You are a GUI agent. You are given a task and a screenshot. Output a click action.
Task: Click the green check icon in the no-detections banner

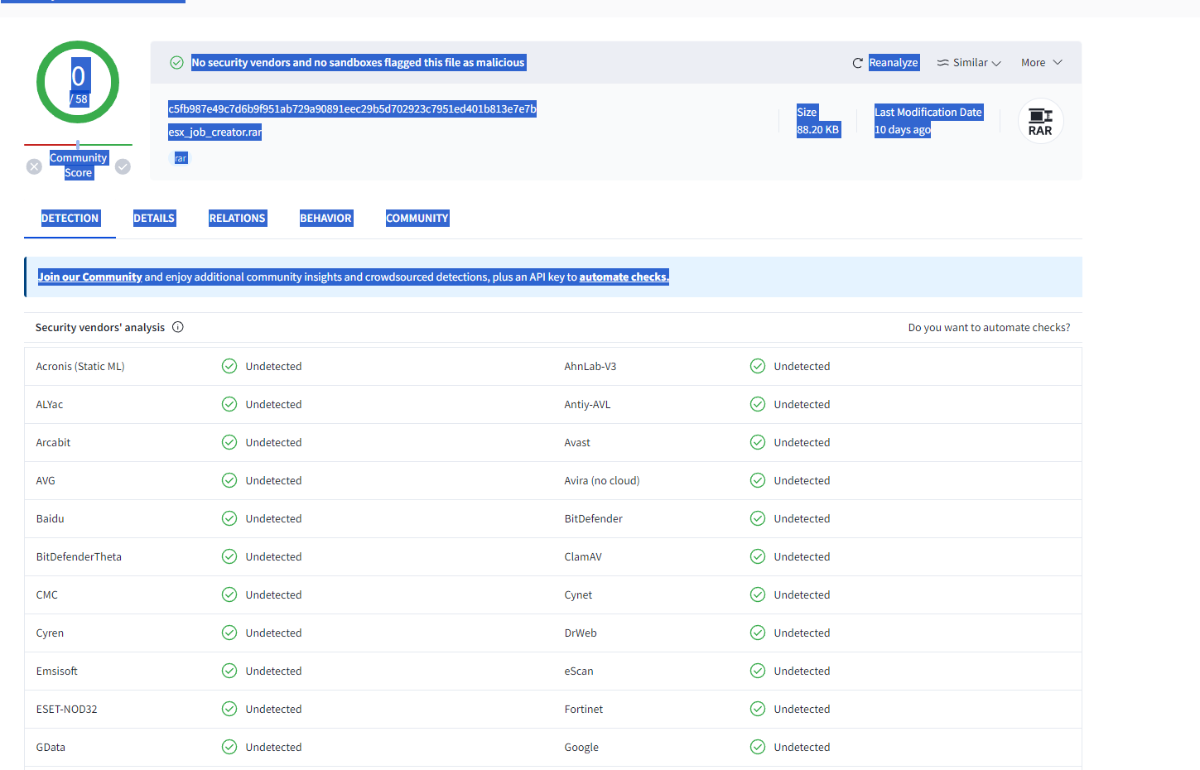click(177, 63)
